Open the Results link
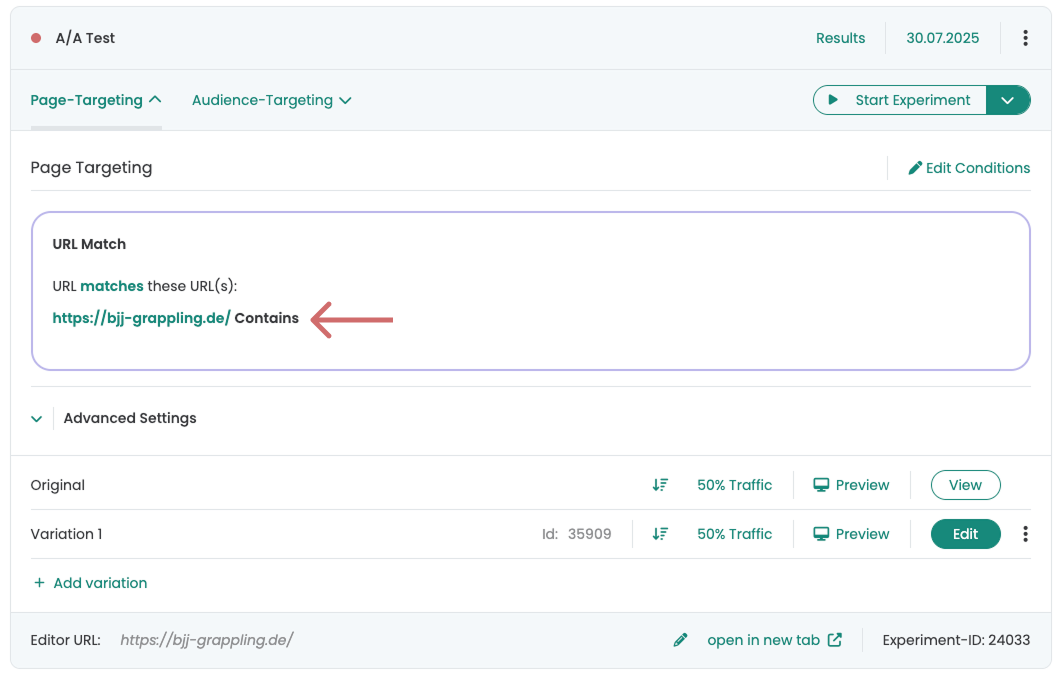This screenshot has width=1060, height=677. [840, 38]
